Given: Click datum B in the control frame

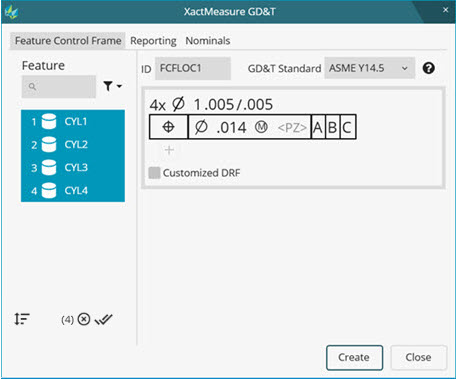Looking at the screenshot, I should point(332,127).
